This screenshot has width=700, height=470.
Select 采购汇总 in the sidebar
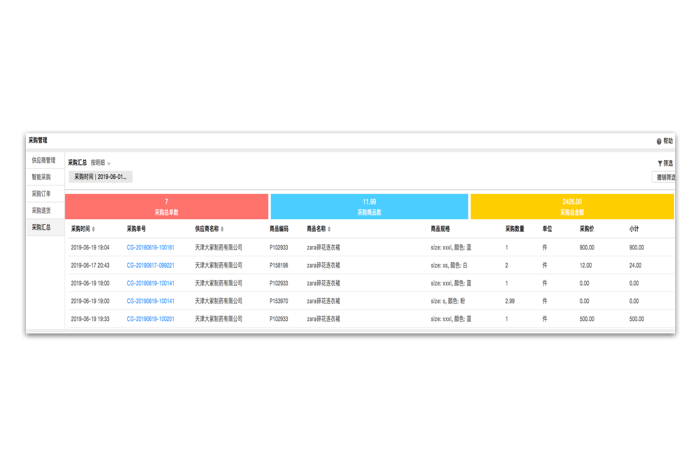pyautogui.click(x=44, y=227)
